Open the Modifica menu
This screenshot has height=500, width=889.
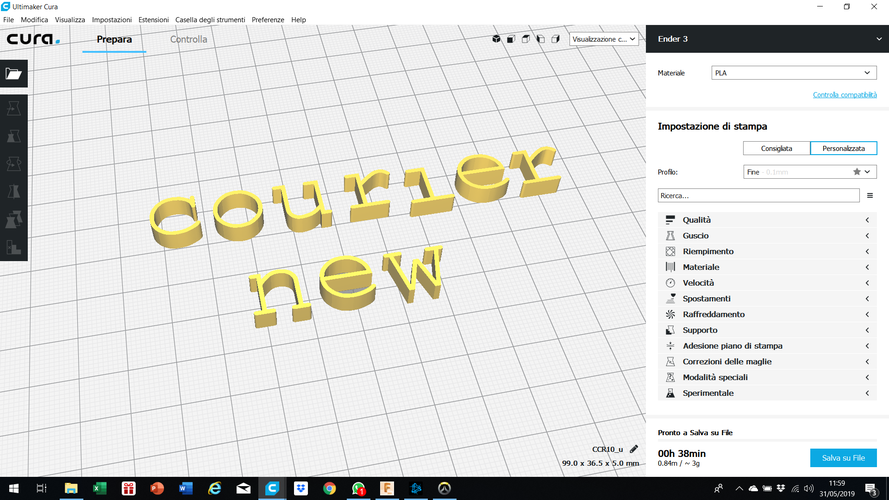click(x=34, y=19)
